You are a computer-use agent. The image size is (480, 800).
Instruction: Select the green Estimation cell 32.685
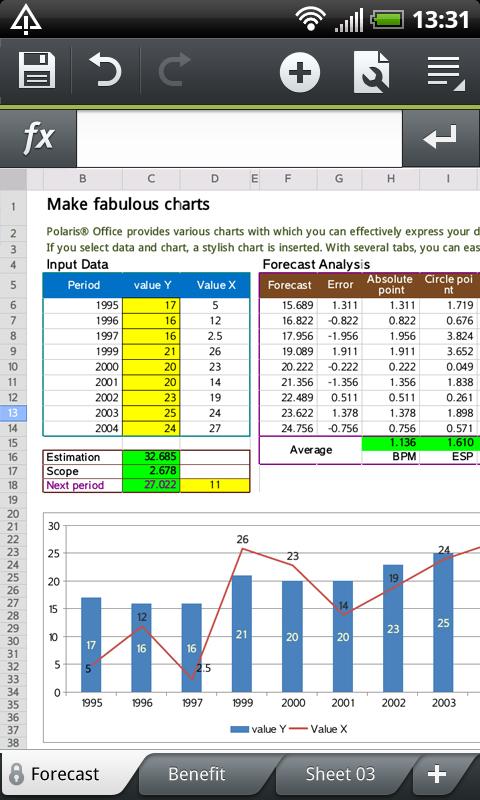(x=151, y=457)
